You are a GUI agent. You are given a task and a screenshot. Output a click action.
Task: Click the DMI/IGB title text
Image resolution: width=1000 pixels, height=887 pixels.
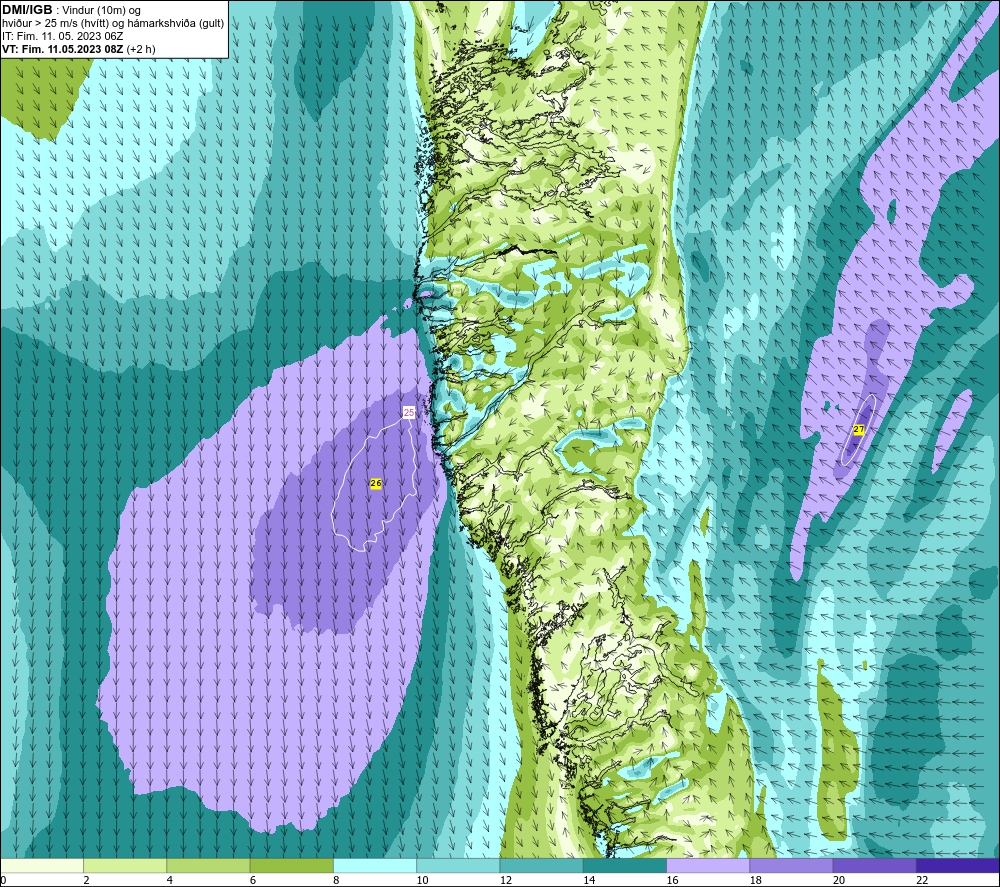click(27, 10)
